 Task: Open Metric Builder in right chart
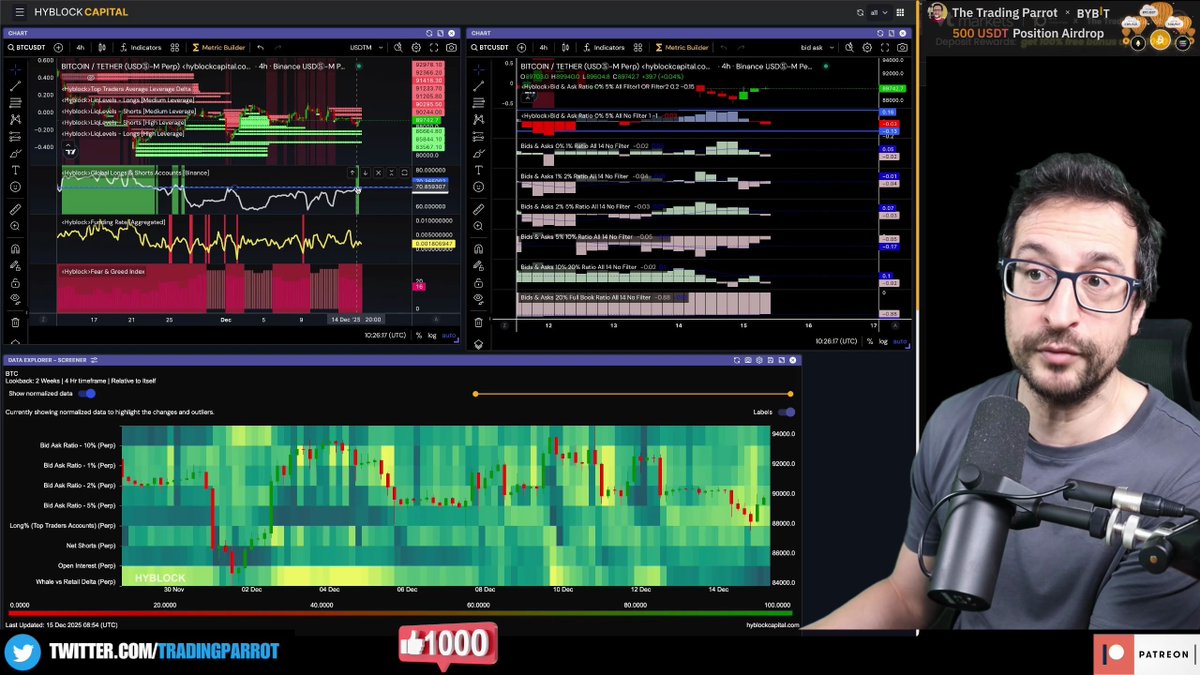[680, 47]
